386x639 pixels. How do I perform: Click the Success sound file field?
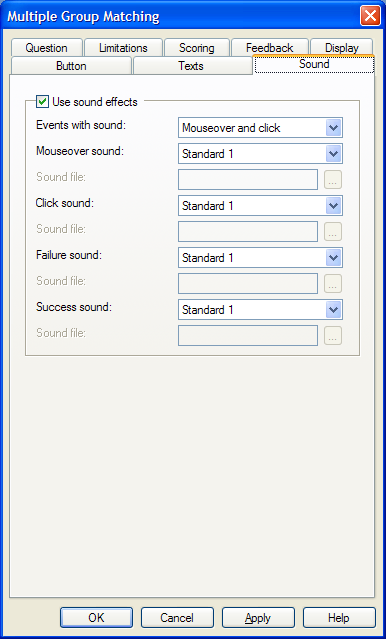pos(248,336)
